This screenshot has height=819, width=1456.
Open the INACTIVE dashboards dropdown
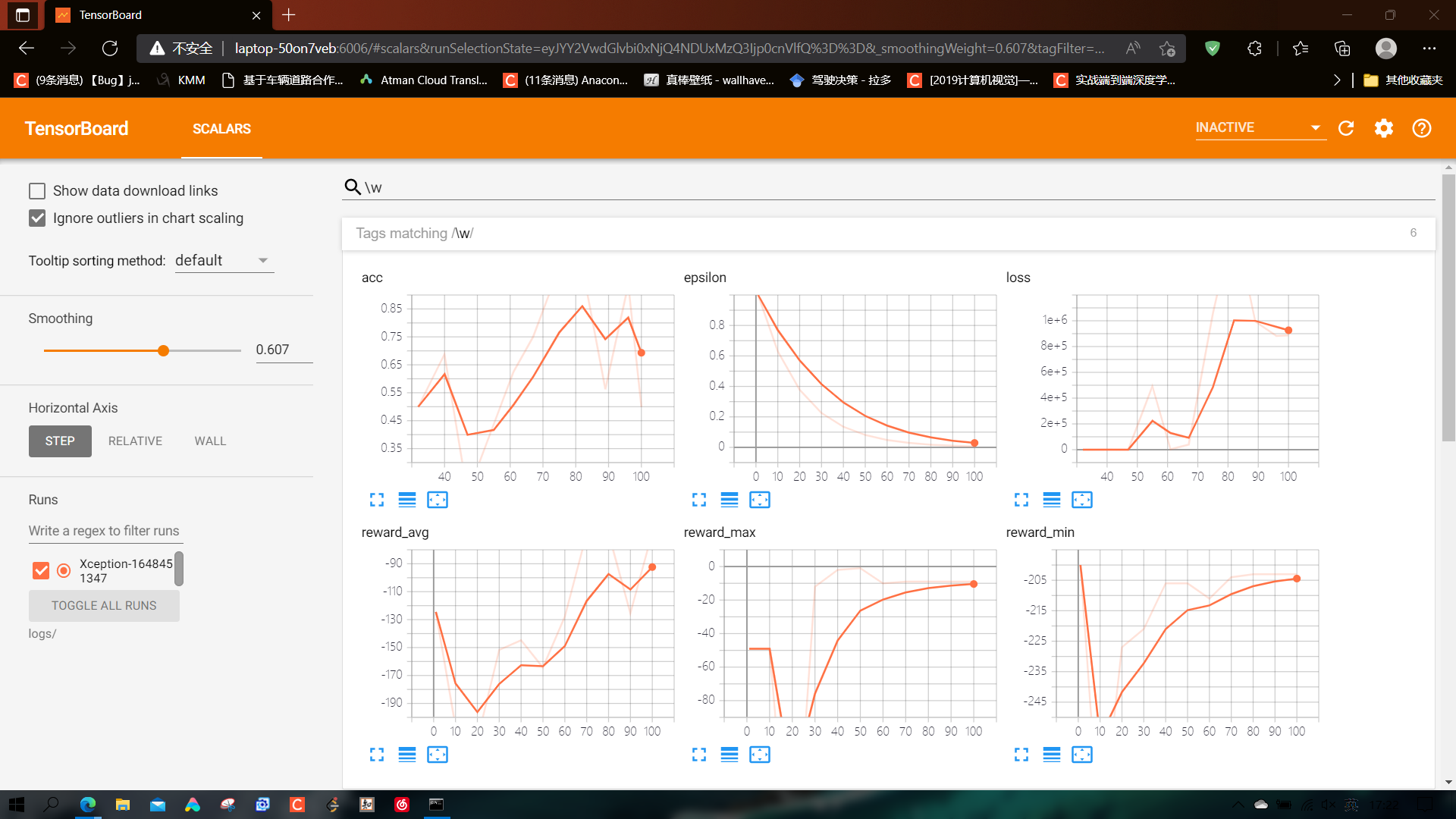1259,127
